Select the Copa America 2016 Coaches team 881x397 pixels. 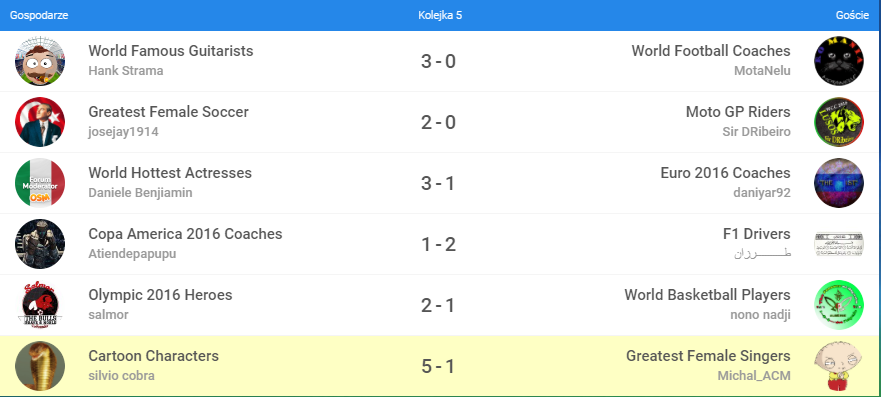tap(185, 234)
